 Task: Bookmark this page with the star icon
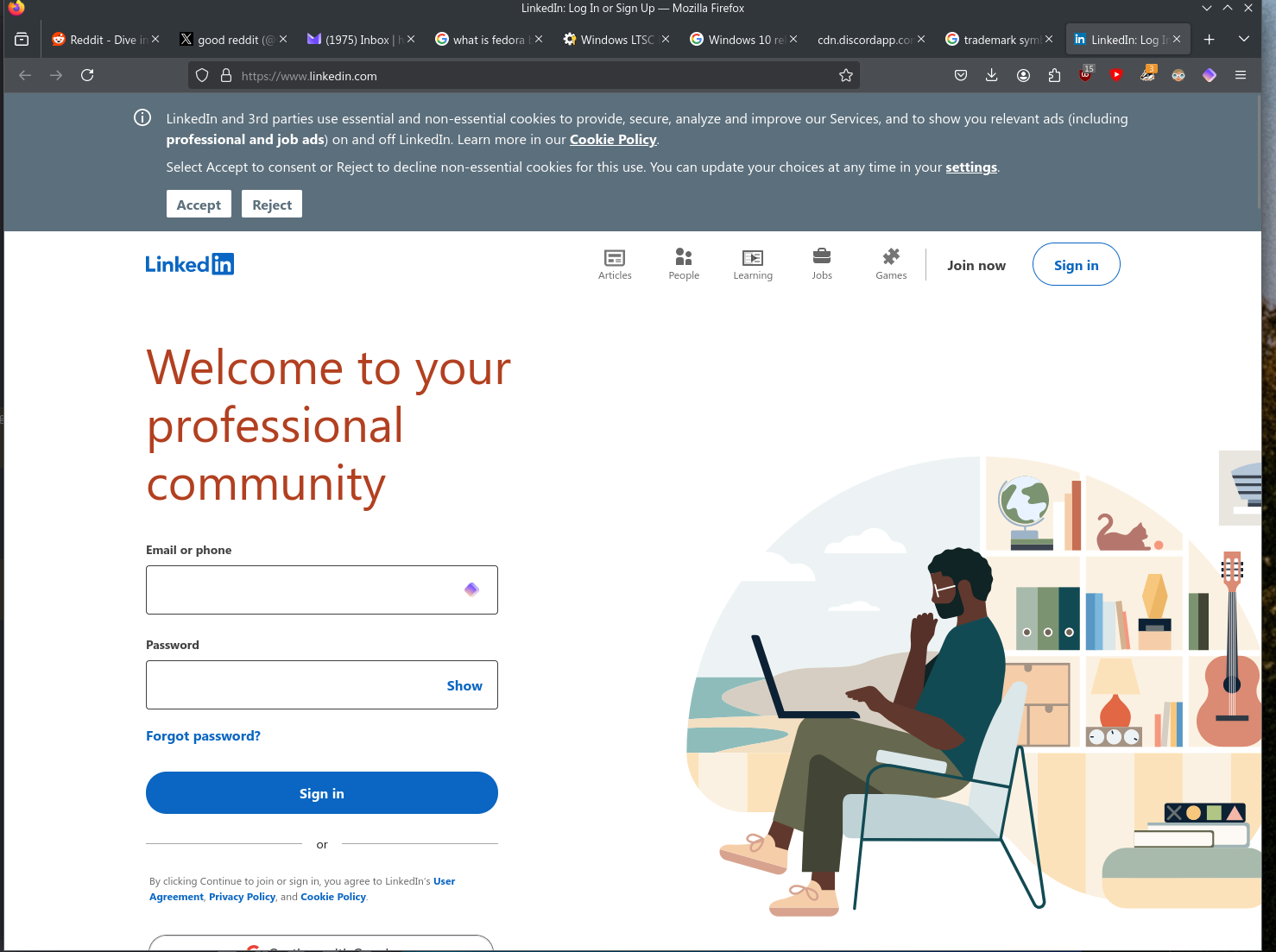click(846, 76)
